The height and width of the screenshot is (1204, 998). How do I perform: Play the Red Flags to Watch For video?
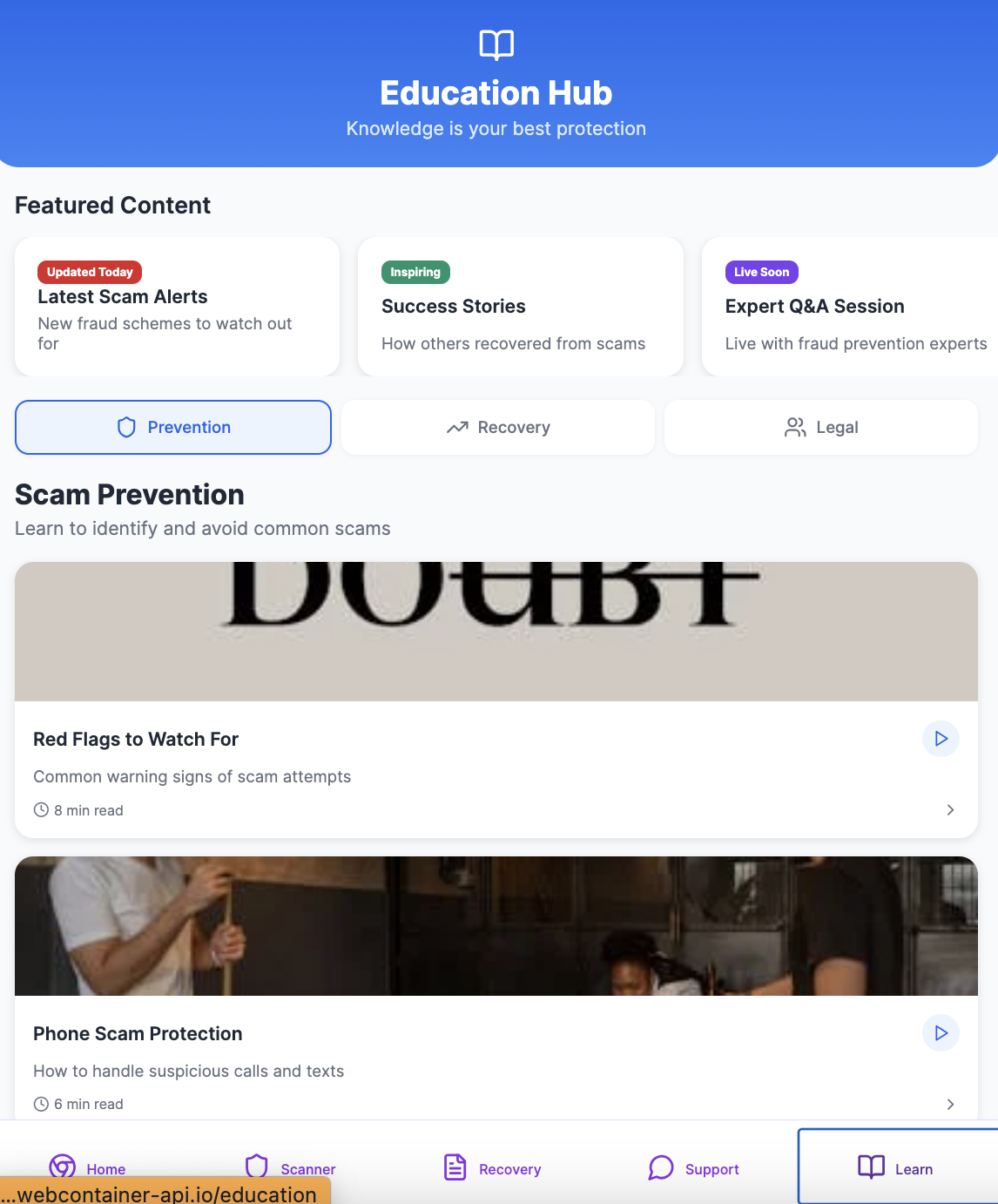pos(941,739)
